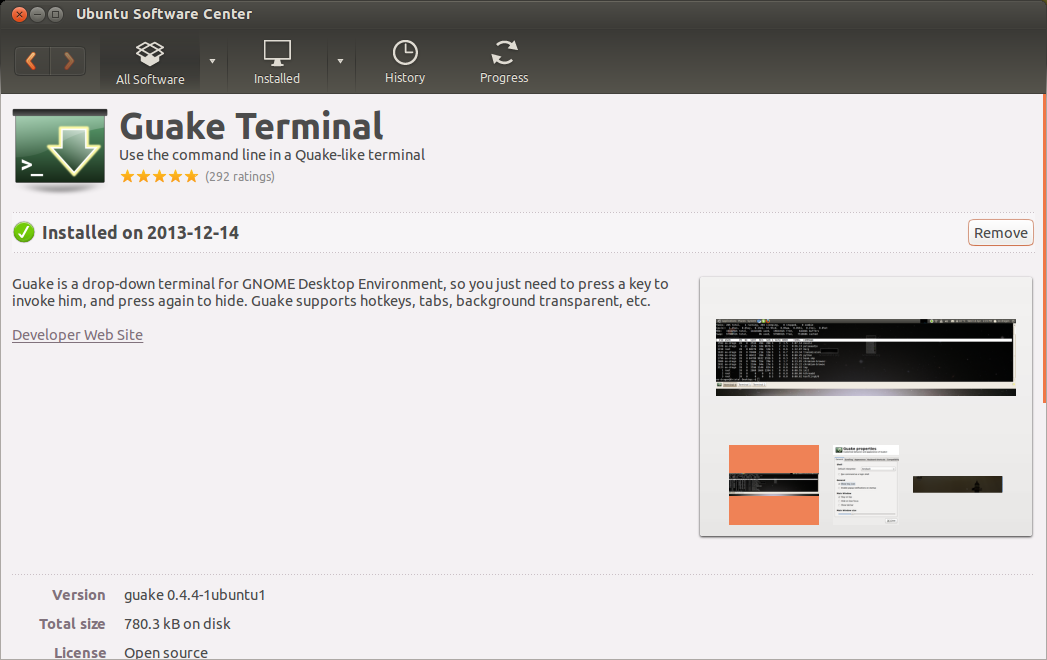Expand the All Software dropdown arrow
The height and width of the screenshot is (660, 1047).
pyautogui.click(x=212, y=61)
